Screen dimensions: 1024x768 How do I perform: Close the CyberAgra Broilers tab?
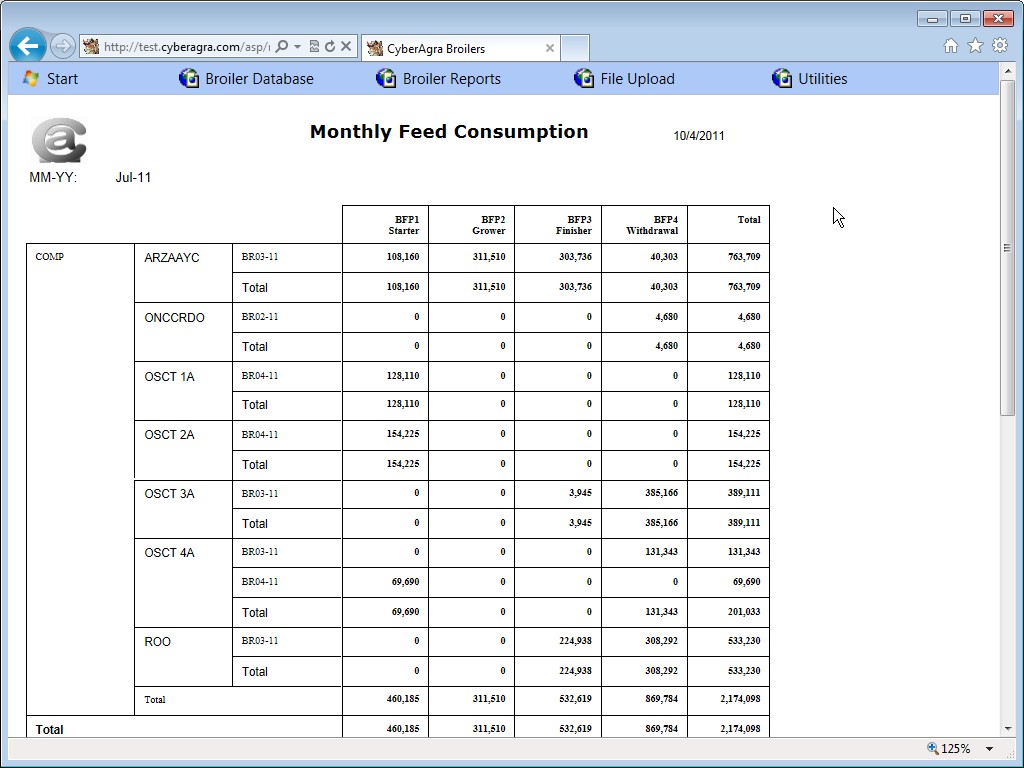[x=549, y=48]
